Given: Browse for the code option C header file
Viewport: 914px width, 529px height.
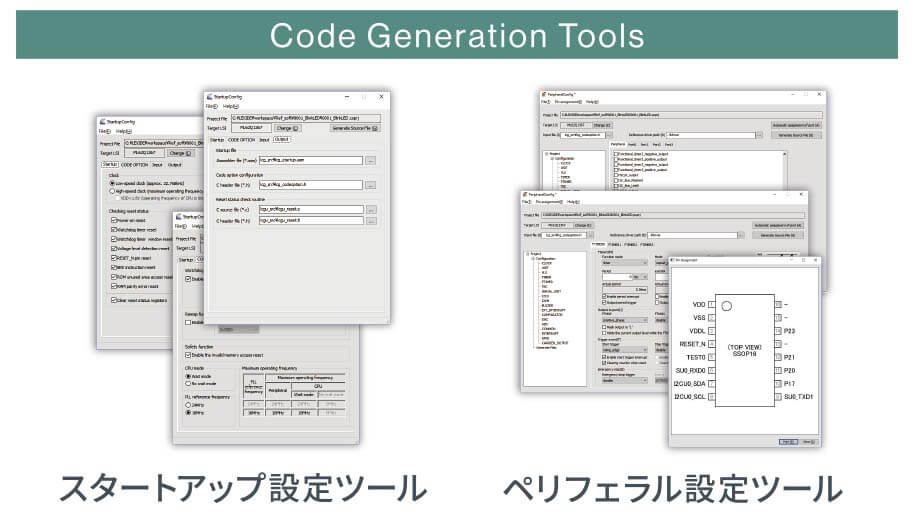Looking at the screenshot, I should (371, 185).
